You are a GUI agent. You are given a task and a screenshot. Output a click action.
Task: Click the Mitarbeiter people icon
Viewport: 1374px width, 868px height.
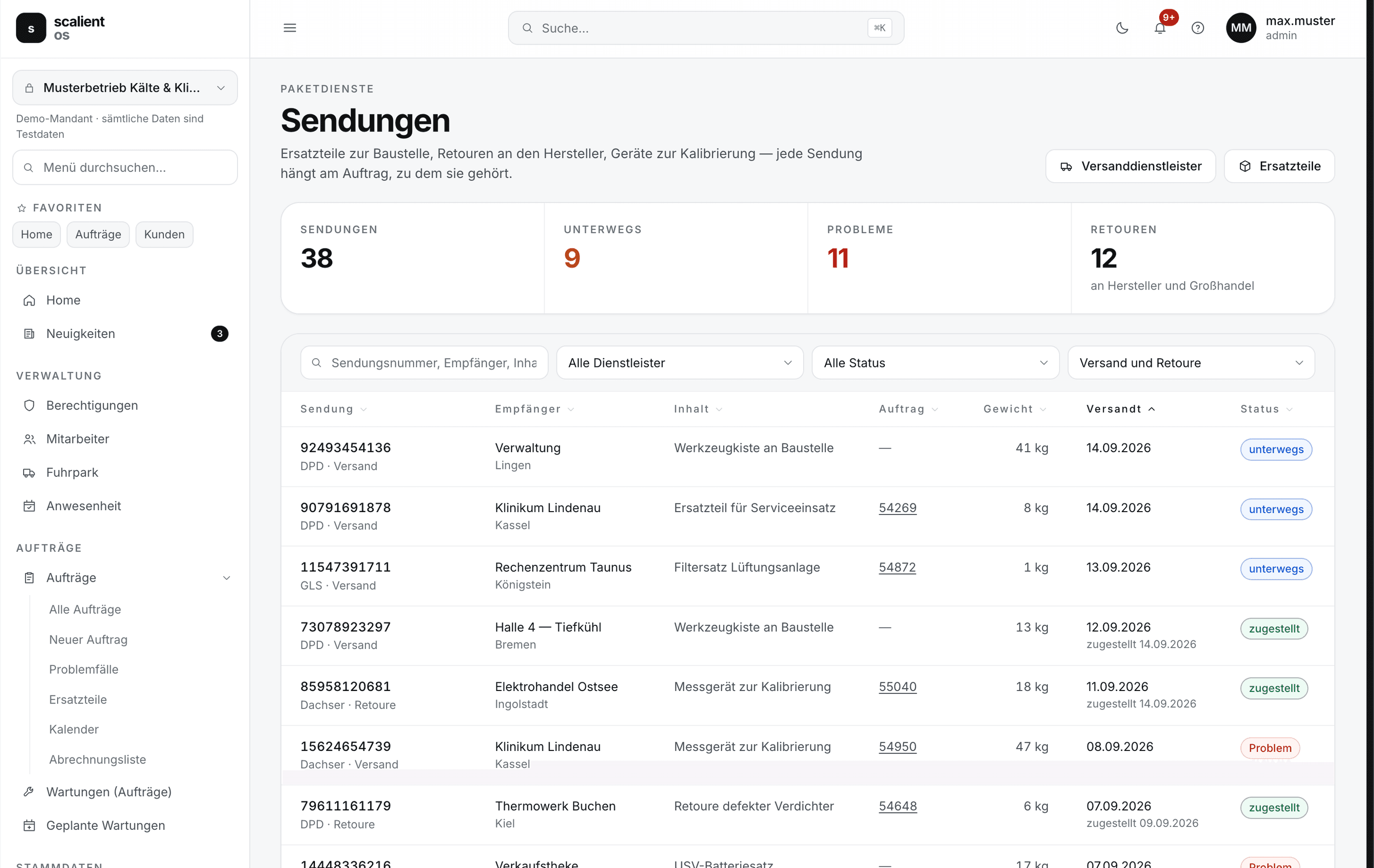29,439
